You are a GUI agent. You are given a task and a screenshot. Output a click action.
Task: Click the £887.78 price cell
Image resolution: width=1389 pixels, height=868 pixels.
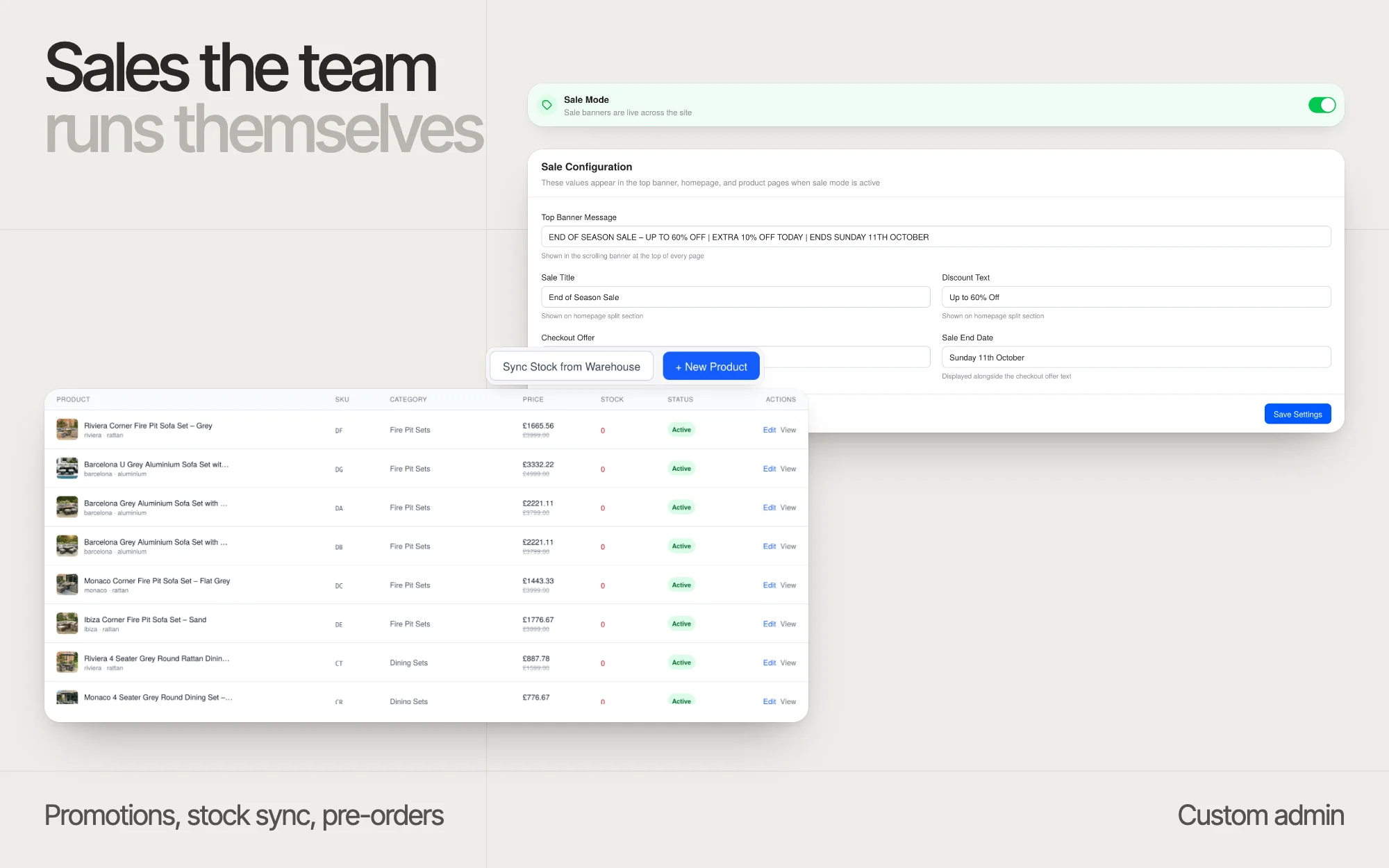click(535, 659)
